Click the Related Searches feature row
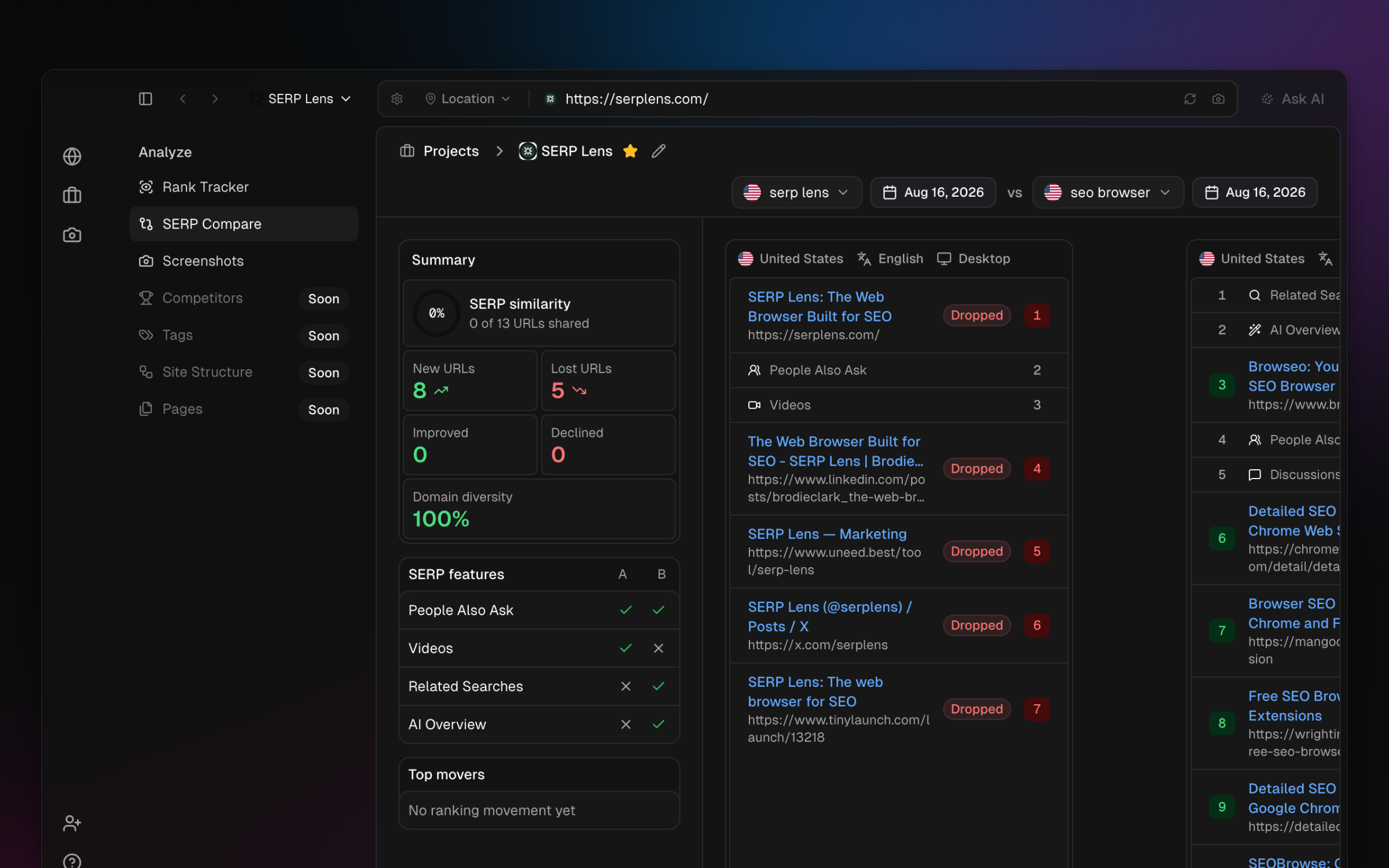Viewport: 1389px width, 868px height. pos(539,687)
